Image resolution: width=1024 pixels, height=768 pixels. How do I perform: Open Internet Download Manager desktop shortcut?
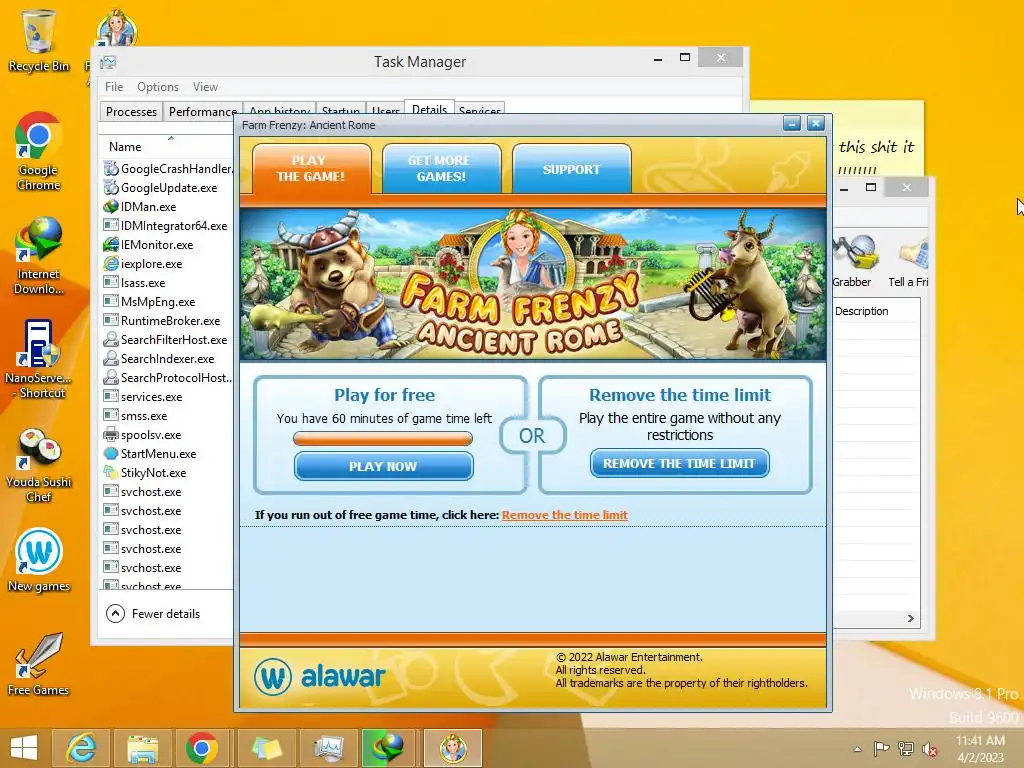point(39,256)
